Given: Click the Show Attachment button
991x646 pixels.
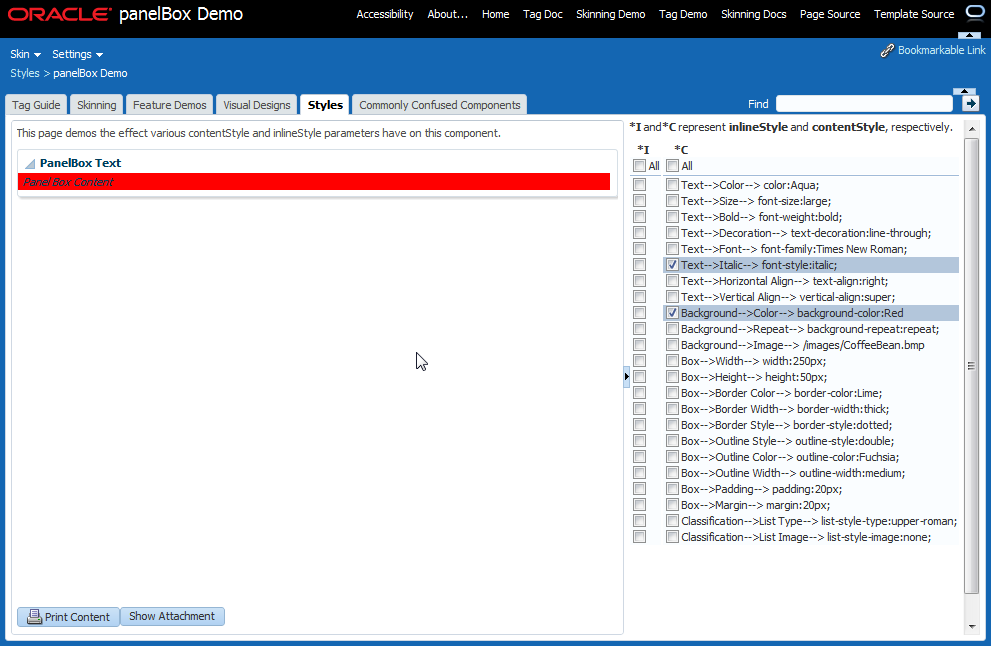Looking at the screenshot, I should pos(172,616).
